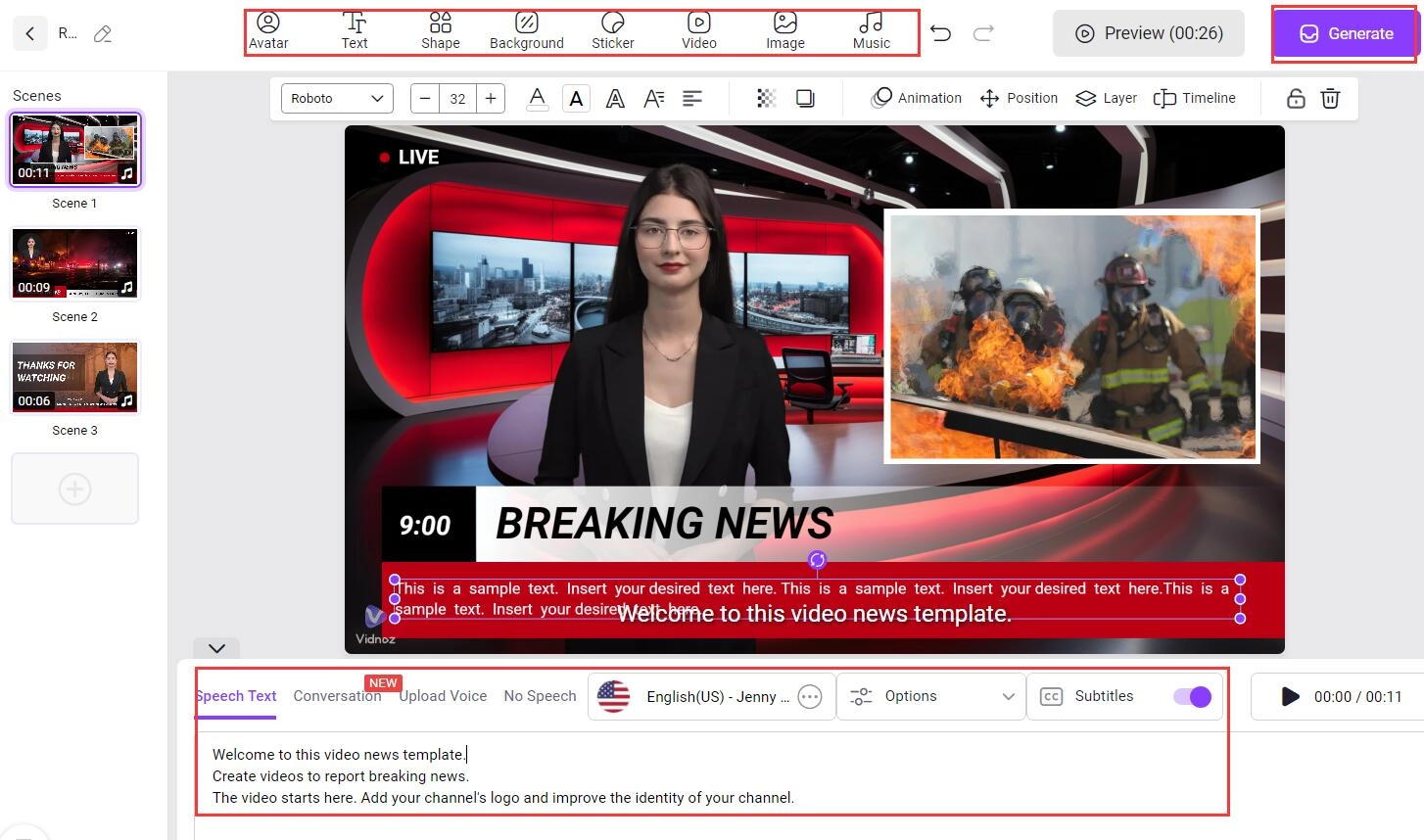This screenshot has width=1424, height=840.
Task: Delete selected element with trash icon
Action: click(x=1330, y=98)
